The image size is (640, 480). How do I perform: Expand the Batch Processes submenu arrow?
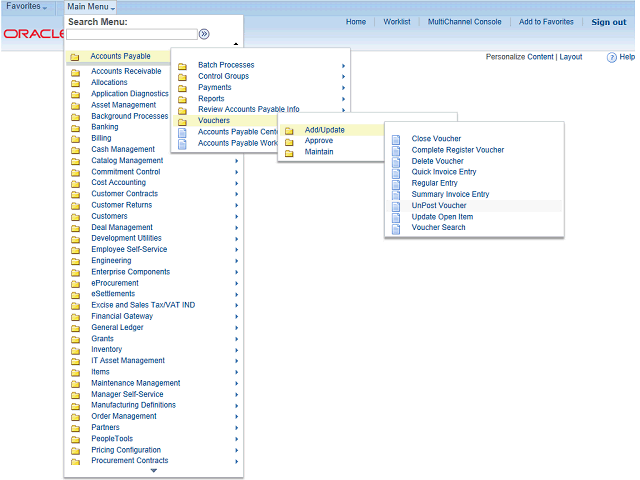tap(343, 66)
